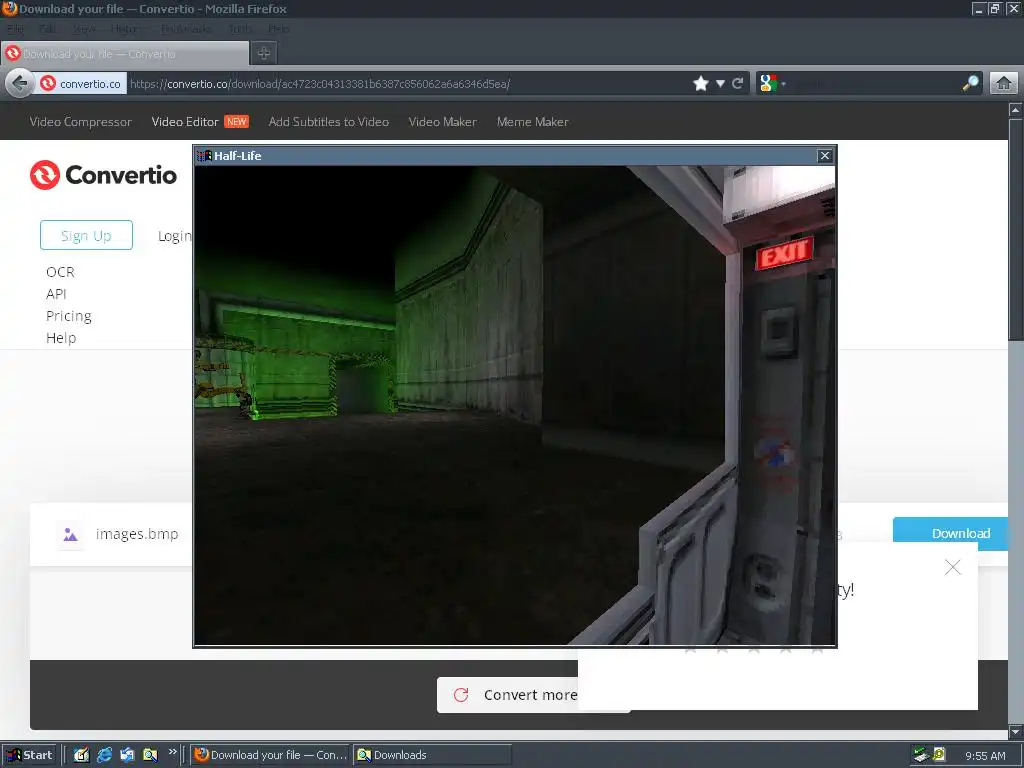Click the page scrollbar up arrow
This screenshot has height=768, width=1024.
click(x=1016, y=110)
